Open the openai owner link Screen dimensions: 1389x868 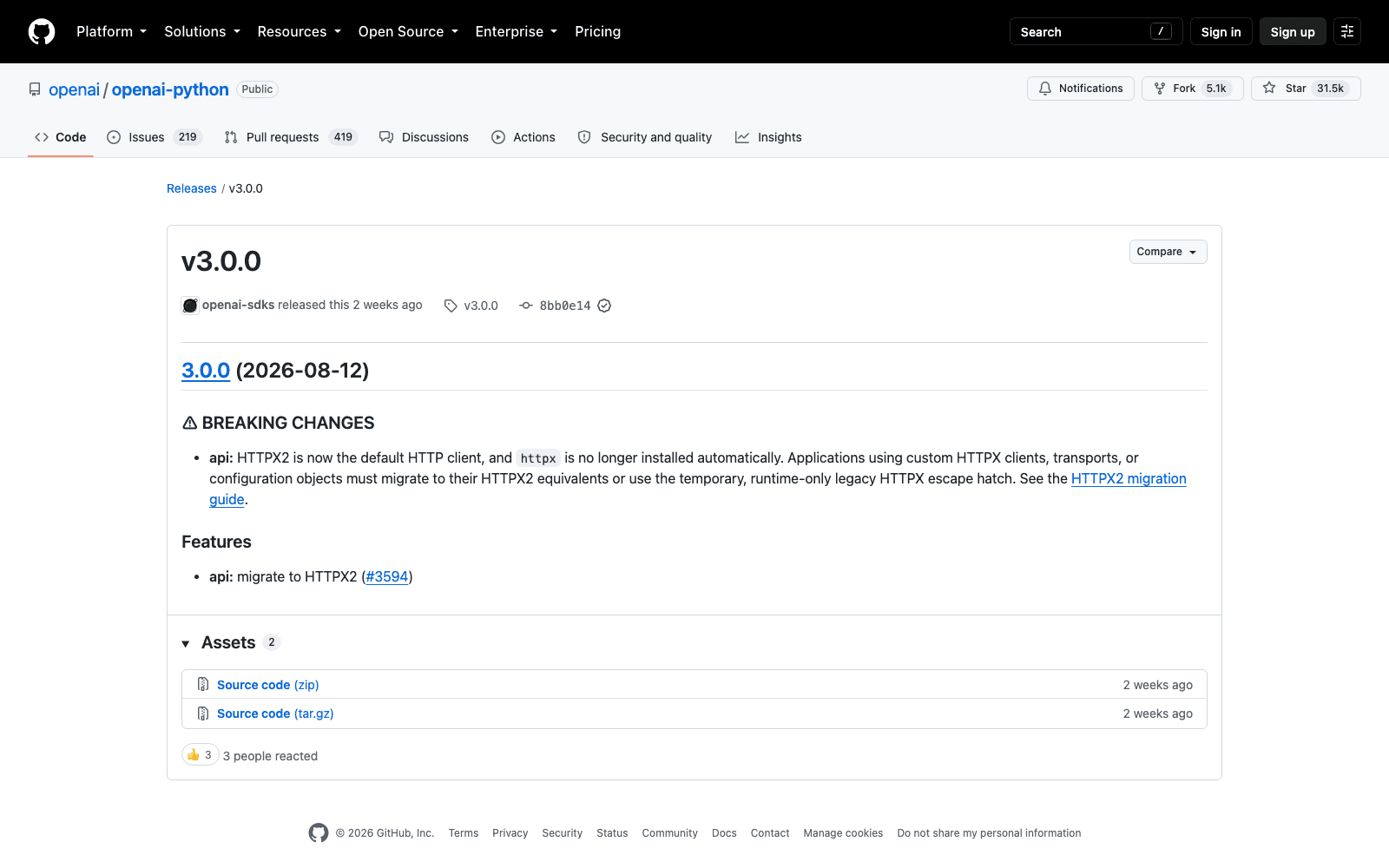point(74,89)
